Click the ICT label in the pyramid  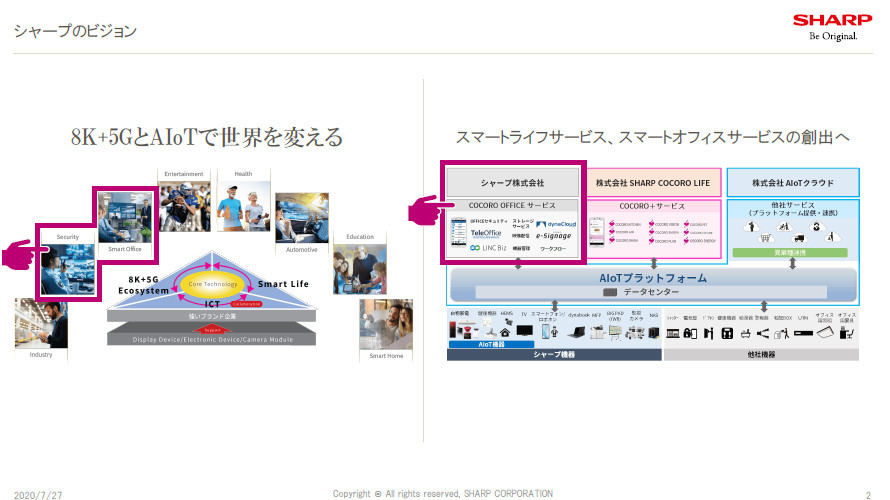click(x=212, y=304)
